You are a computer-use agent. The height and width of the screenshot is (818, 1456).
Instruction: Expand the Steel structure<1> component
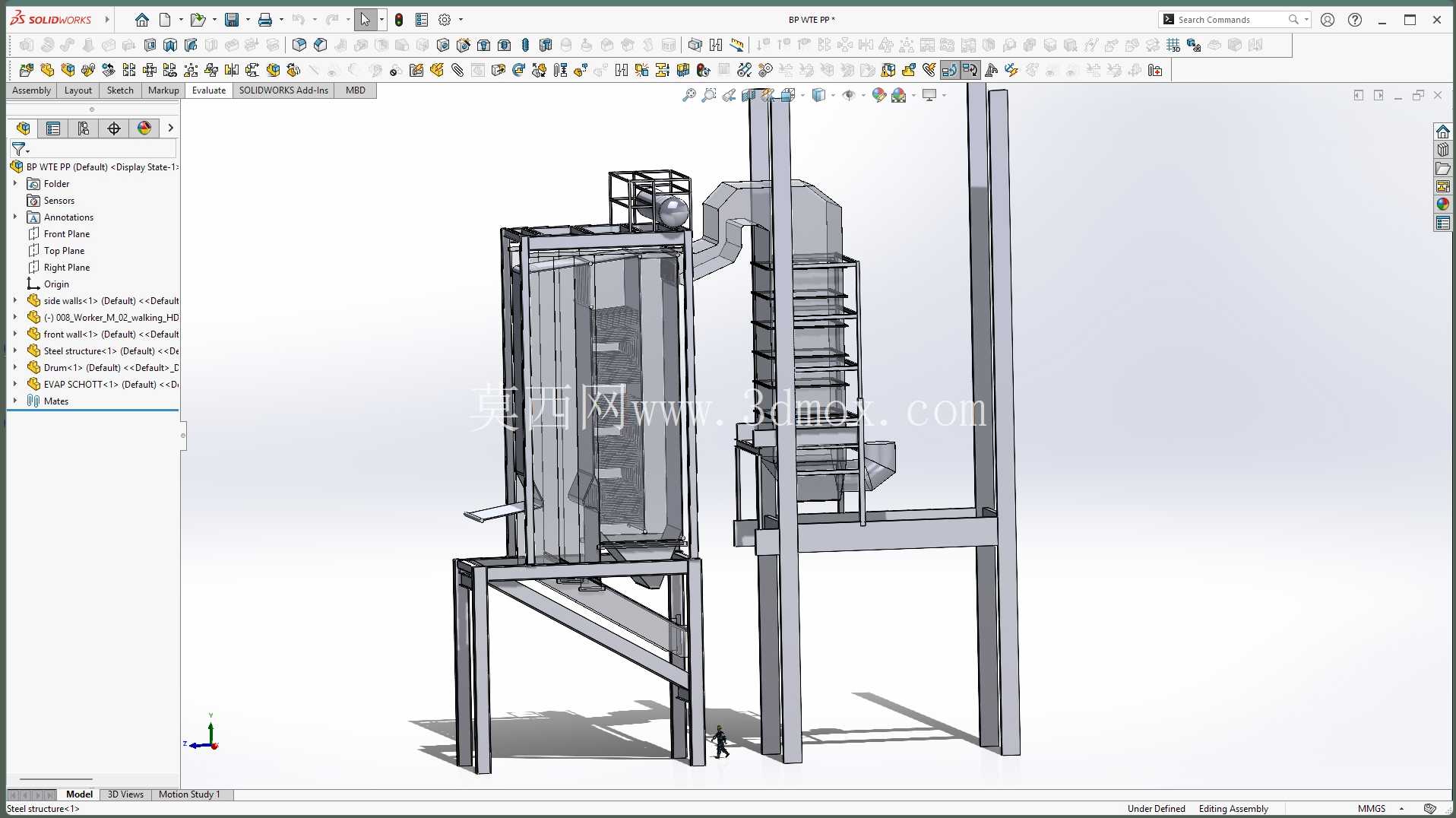(15, 350)
